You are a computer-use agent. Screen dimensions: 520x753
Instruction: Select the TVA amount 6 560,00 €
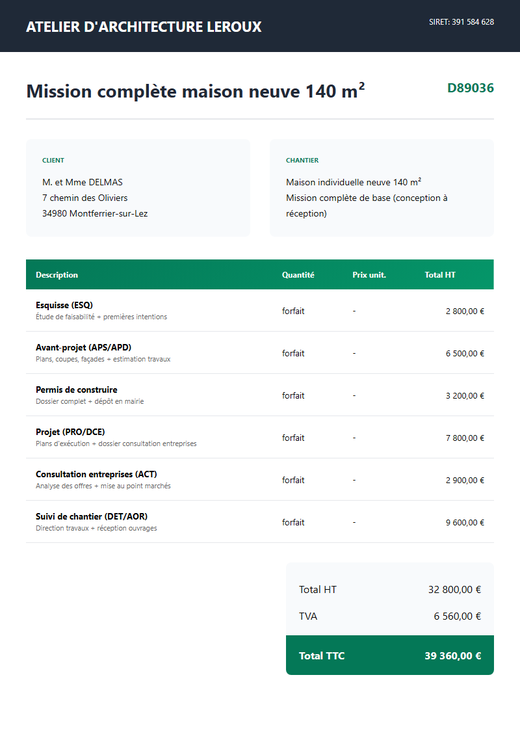pyautogui.click(x=457, y=616)
